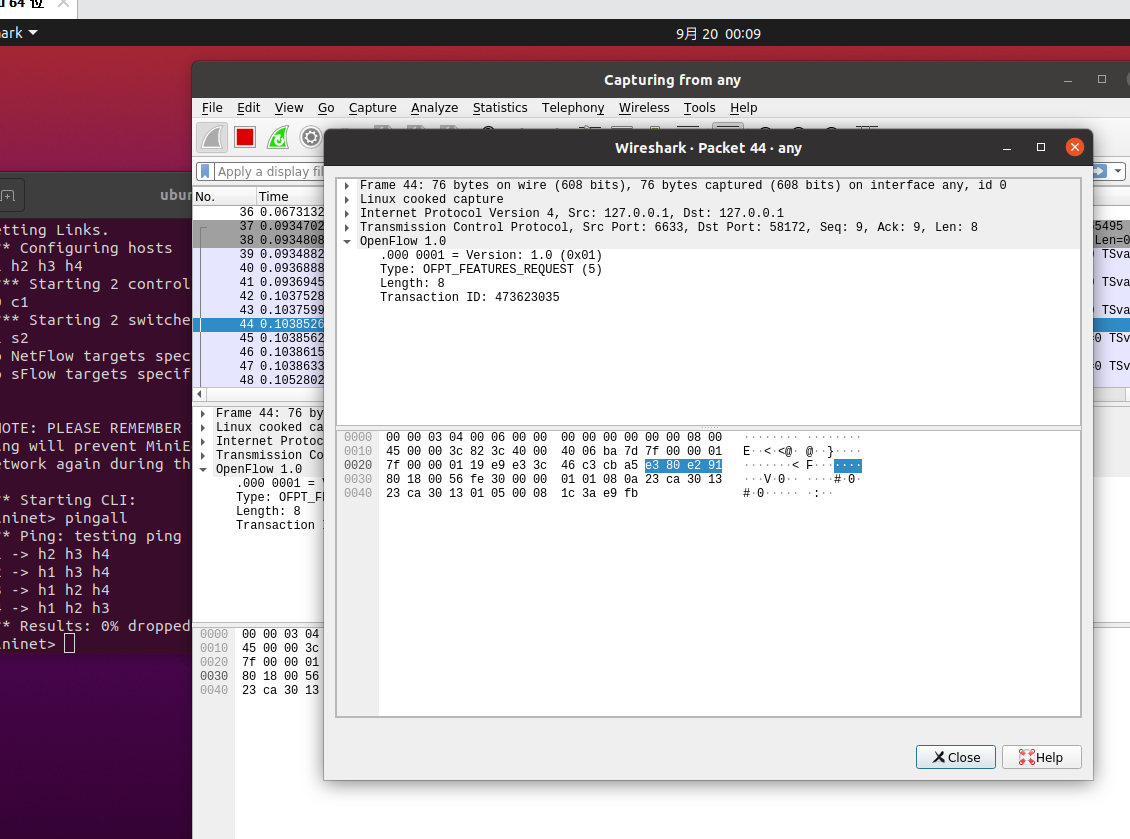1130x839 pixels.
Task: Expand Internet Protocol row in main window
Action: [x=203, y=441]
